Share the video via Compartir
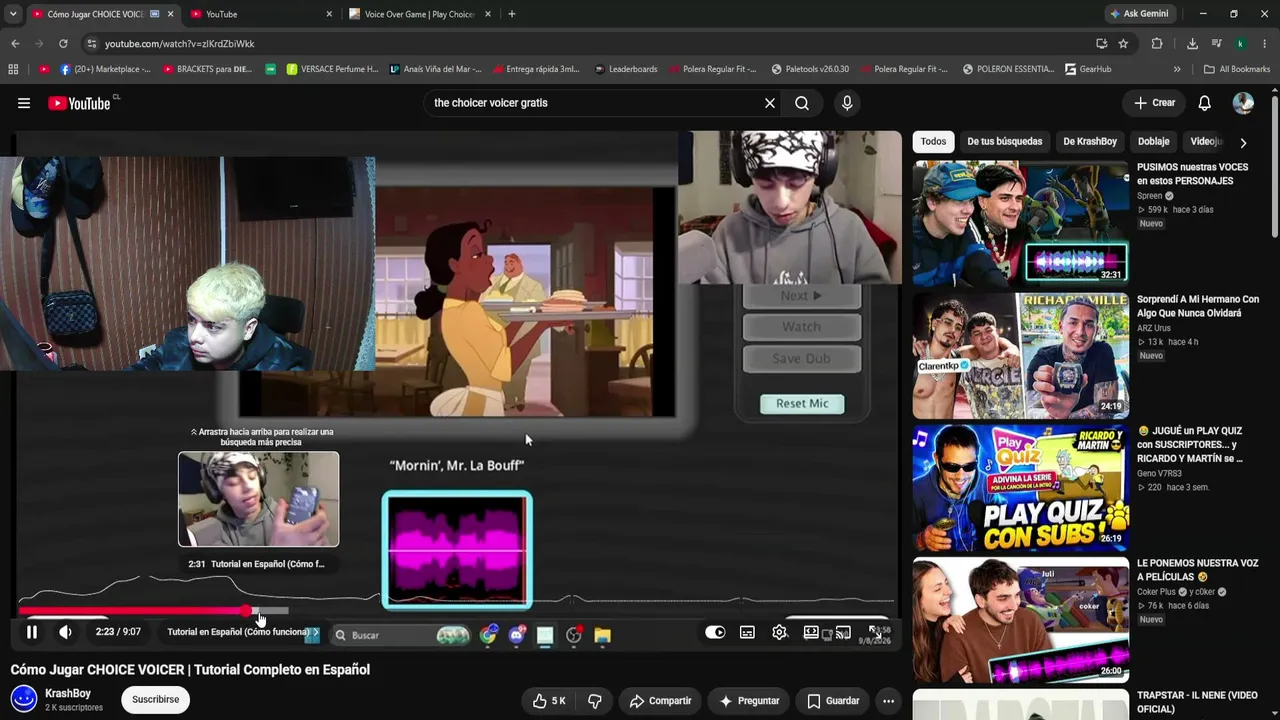The width and height of the screenshot is (1280, 720). coord(660,701)
